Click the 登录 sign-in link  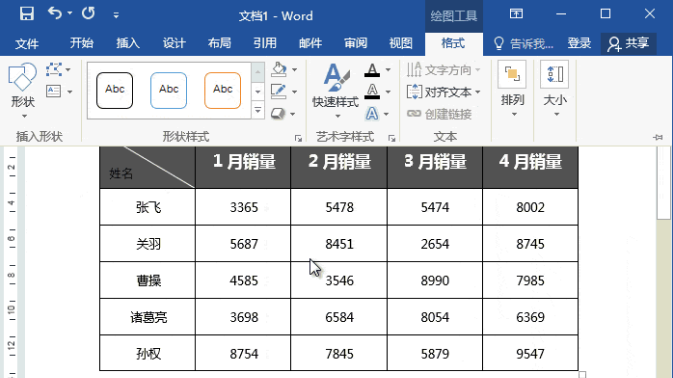(x=579, y=43)
